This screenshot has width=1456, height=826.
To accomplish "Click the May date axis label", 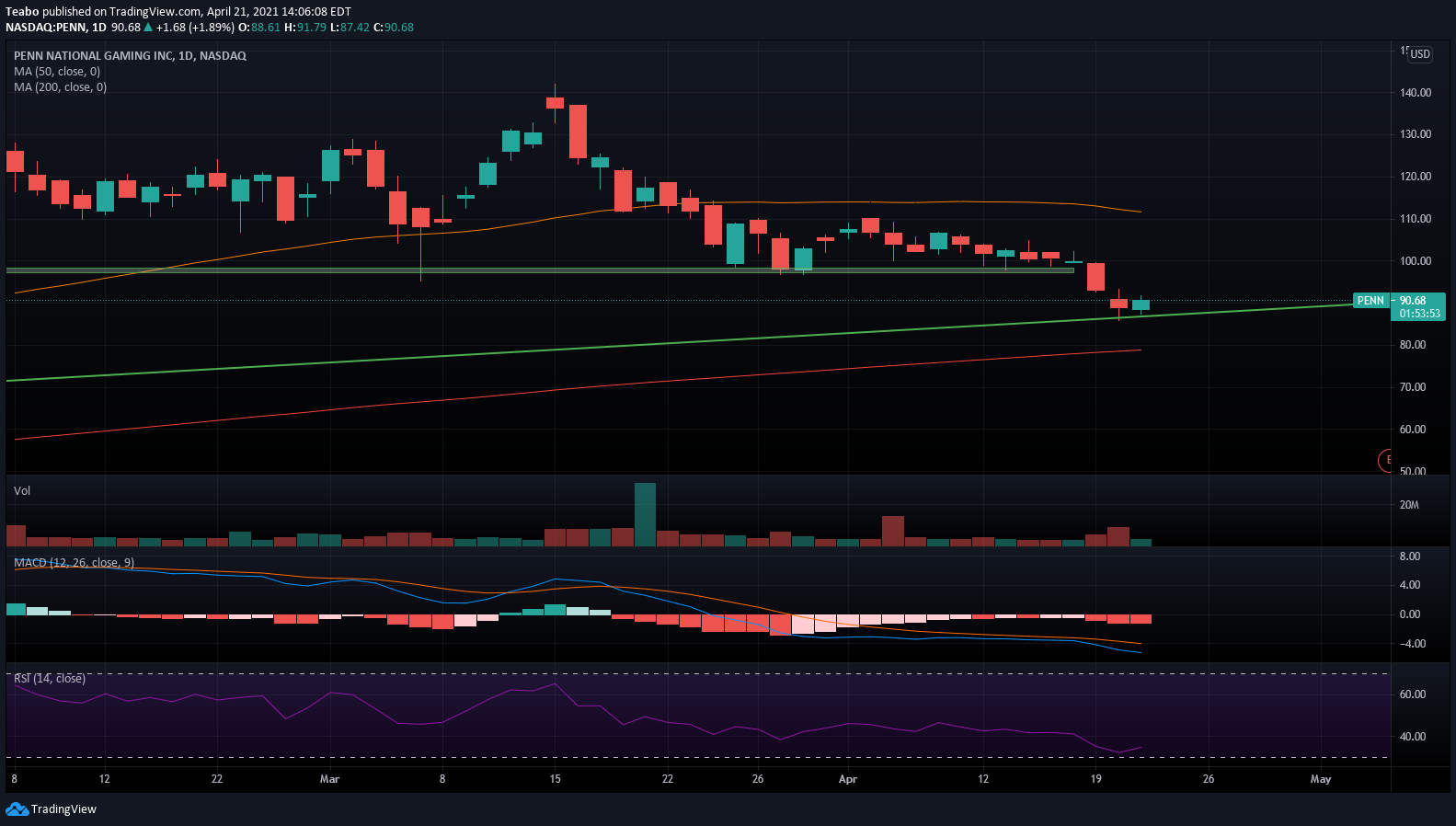I will coord(1321,779).
